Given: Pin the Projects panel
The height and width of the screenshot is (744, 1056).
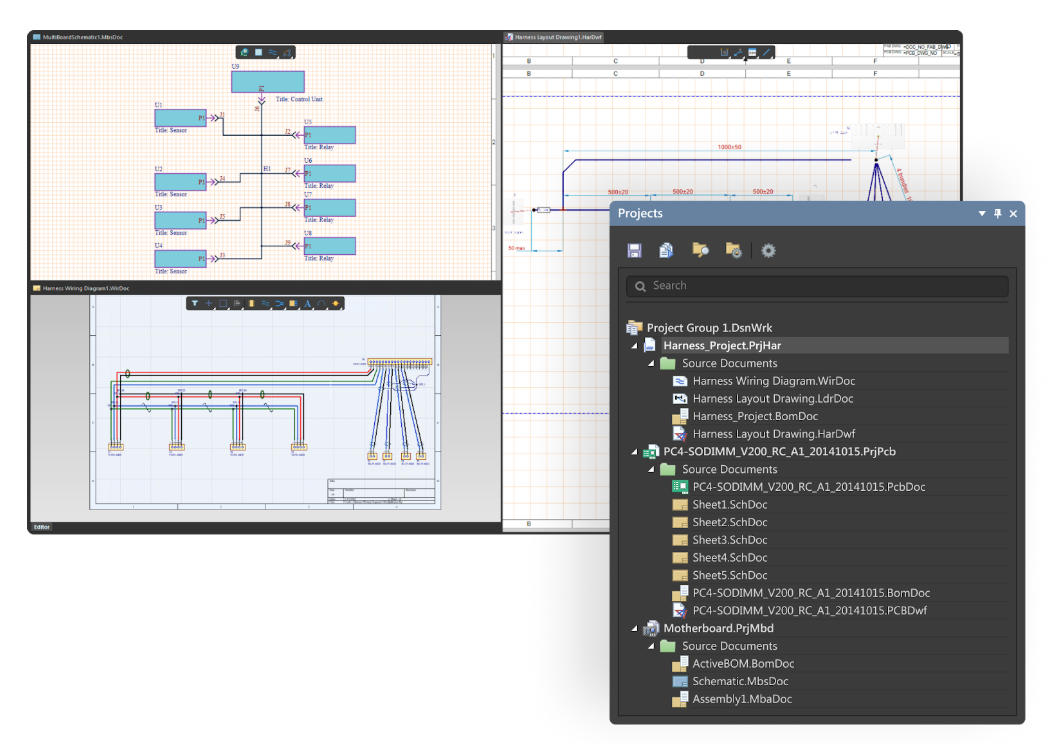Looking at the screenshot, I should coord(997,214).
